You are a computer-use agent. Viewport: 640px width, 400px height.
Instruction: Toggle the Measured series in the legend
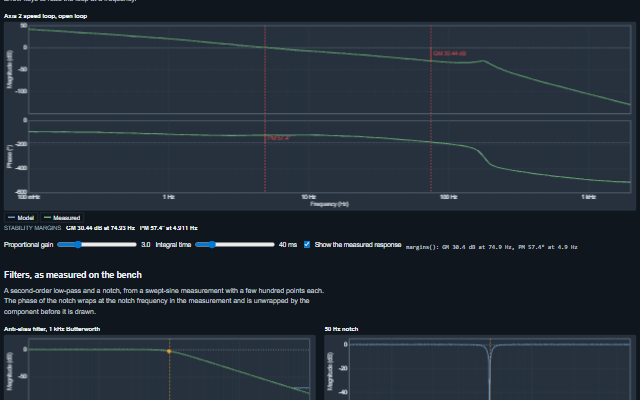click(62, 218)
